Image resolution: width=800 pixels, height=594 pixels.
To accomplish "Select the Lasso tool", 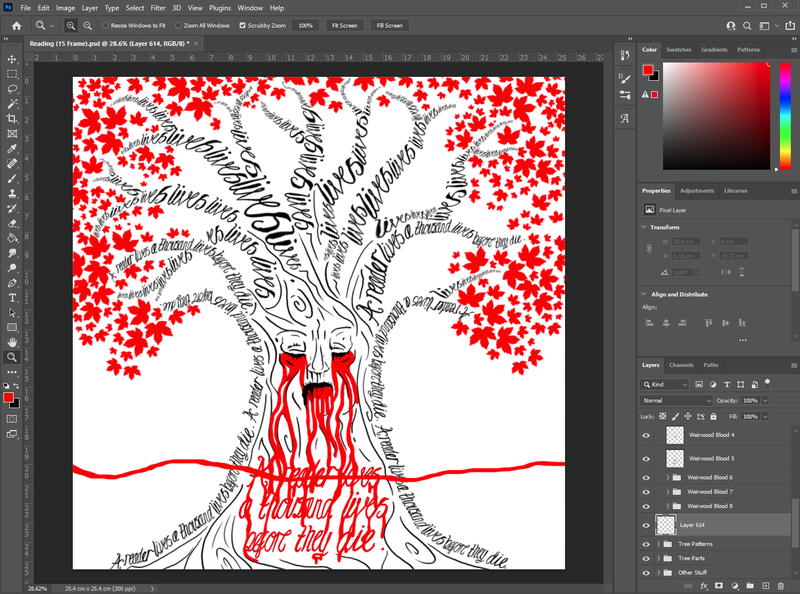I will (x=13, y=88).
